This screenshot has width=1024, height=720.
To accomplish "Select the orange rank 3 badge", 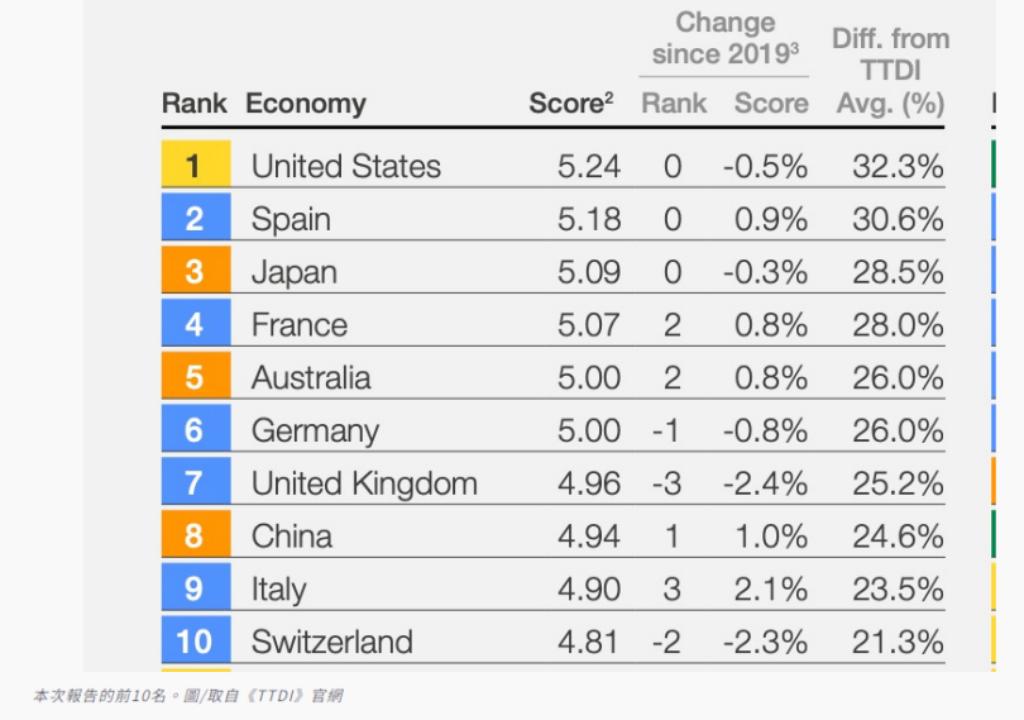I will [x=195, y=271].
